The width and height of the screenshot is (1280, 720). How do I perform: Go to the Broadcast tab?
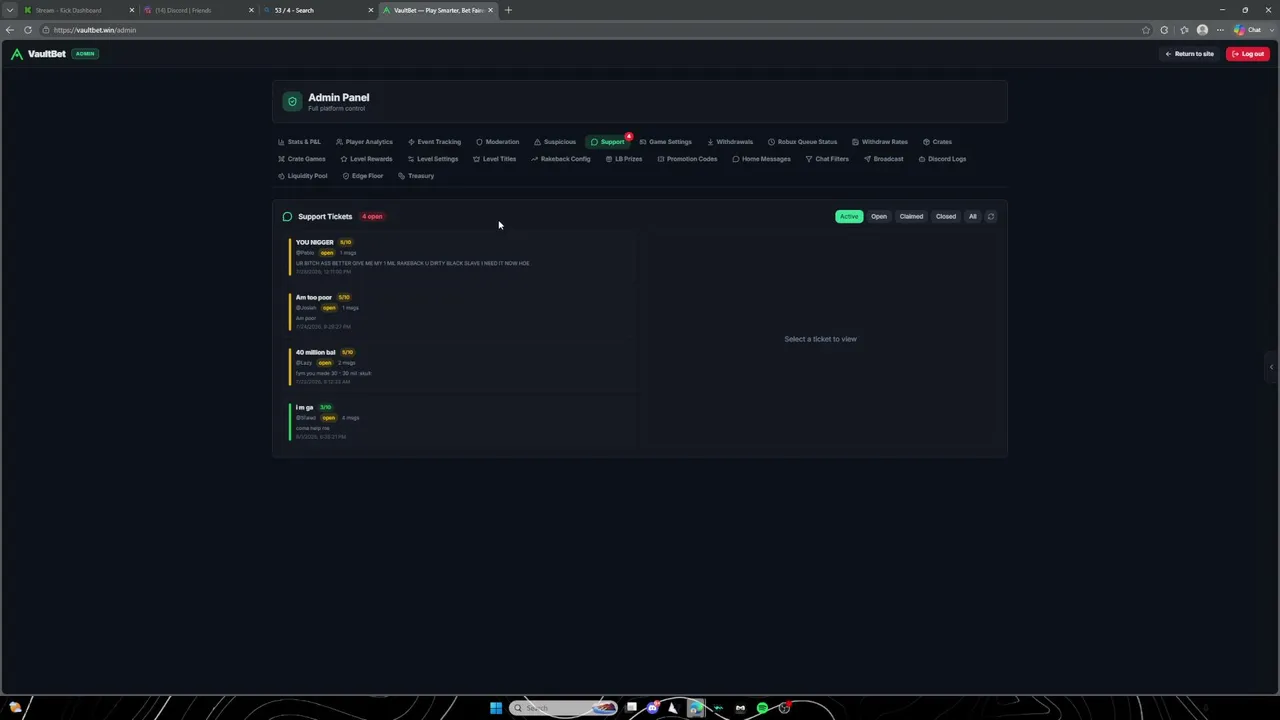(x=883, y=159)
